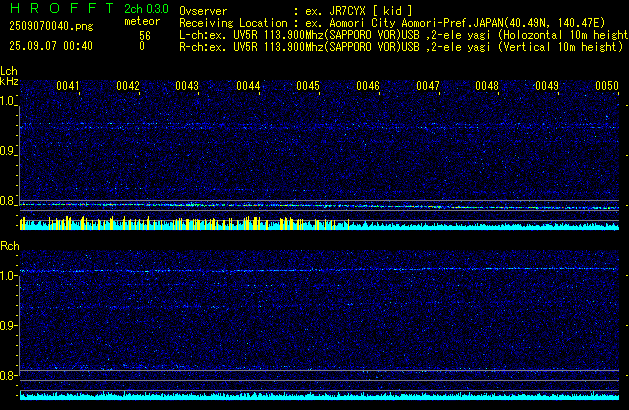Click the L-ch receiver description line
The width and height of the screenshot is (629, 410).
(404, 35)
